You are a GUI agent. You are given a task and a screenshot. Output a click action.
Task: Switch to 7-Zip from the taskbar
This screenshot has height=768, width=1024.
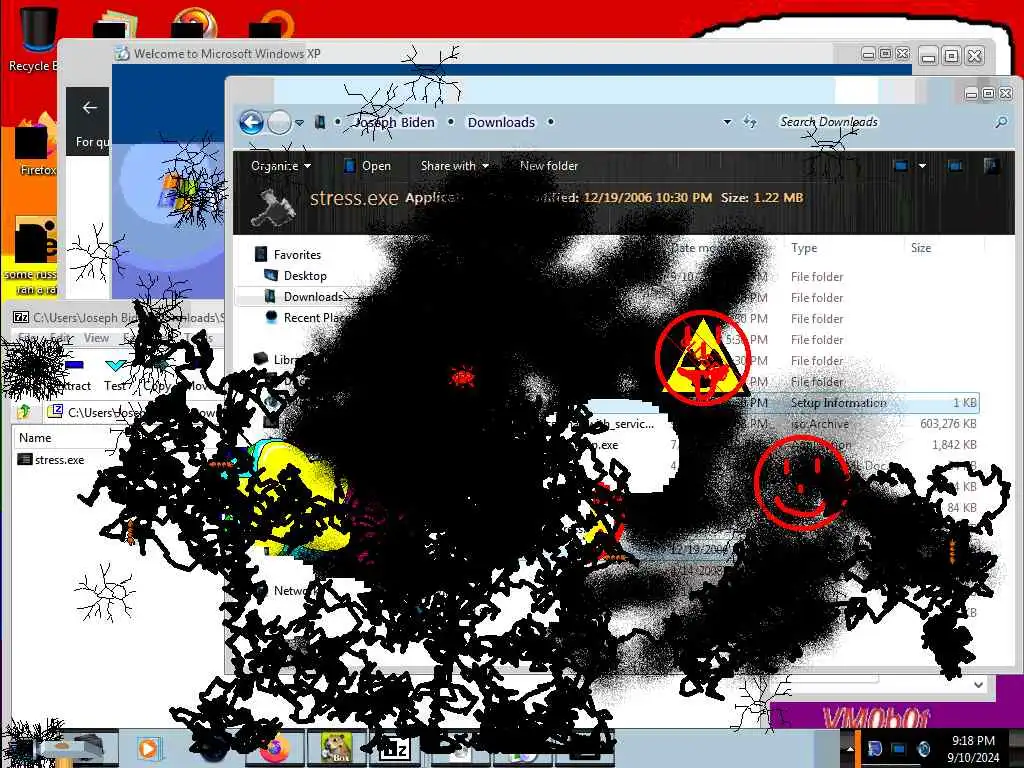point(394,749)
